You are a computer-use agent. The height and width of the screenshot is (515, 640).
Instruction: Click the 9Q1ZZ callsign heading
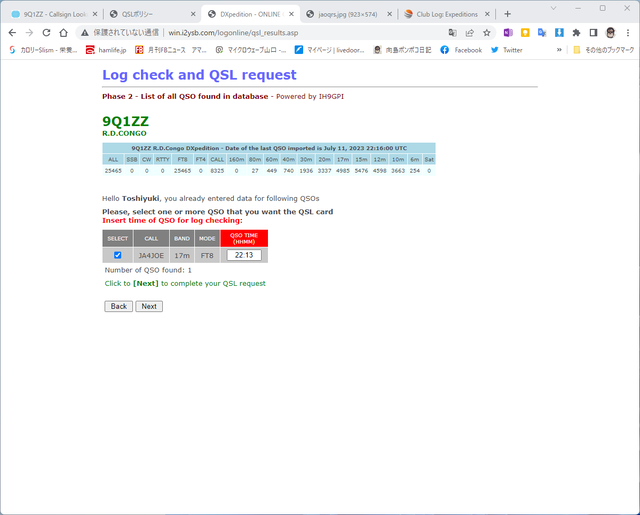click(125, 121)
